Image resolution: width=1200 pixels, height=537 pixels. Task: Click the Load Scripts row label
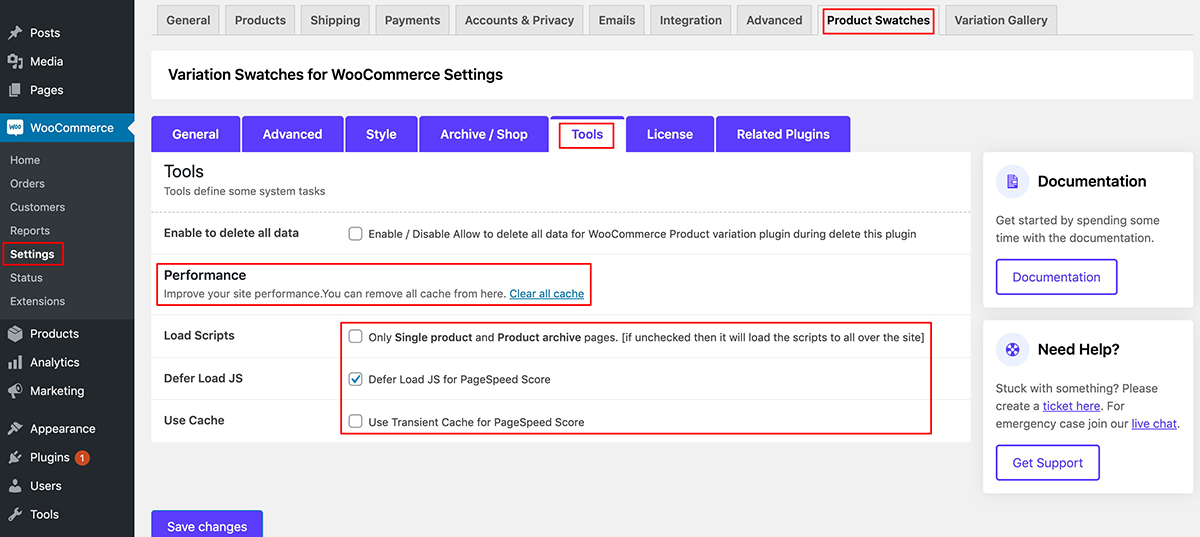point(199,336)
